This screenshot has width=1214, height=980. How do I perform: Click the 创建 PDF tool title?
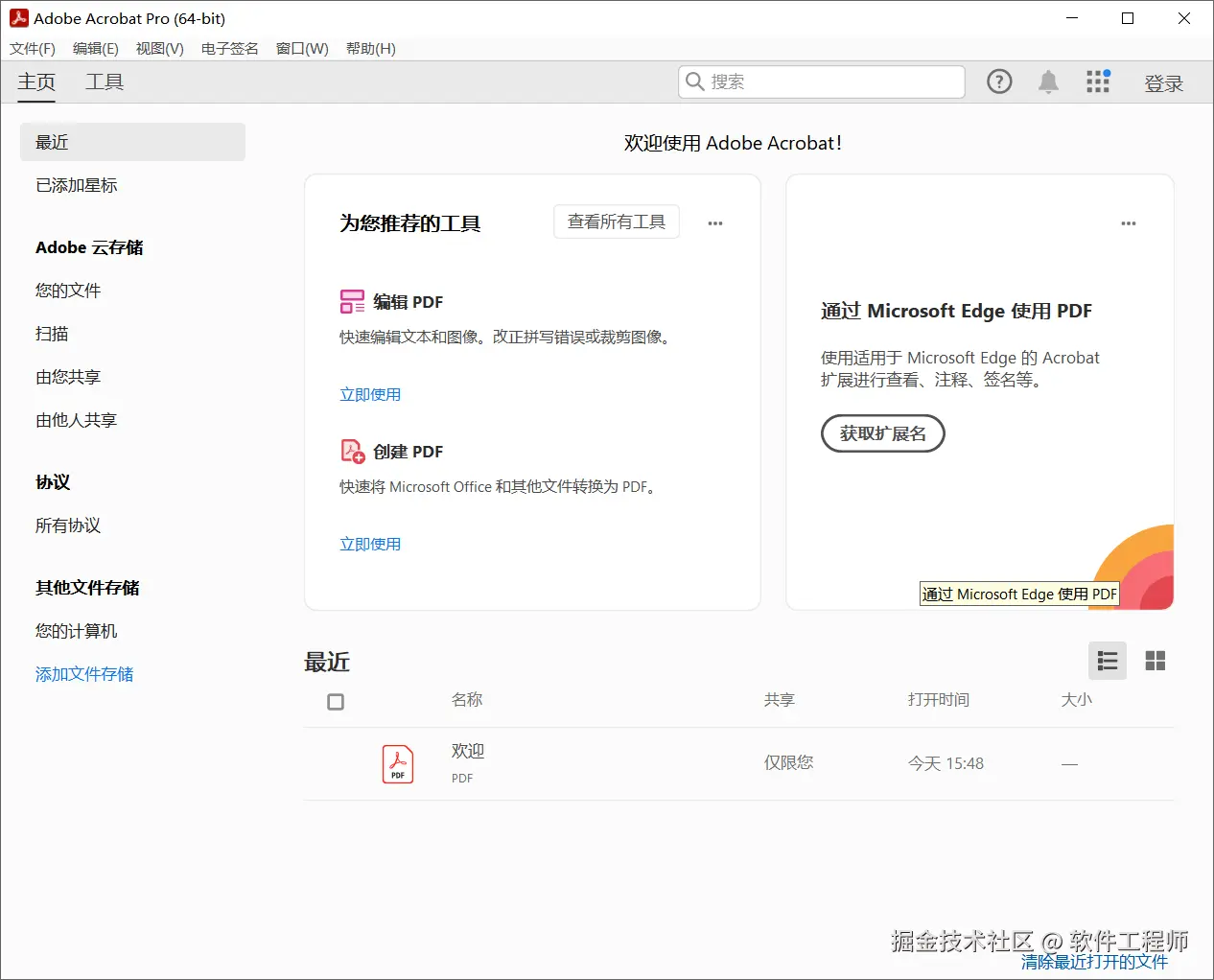(409, 452)
